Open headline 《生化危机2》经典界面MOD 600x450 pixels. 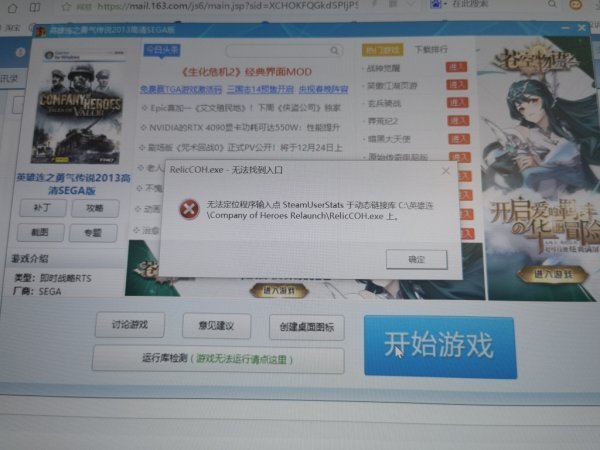[x=246, y=72]
